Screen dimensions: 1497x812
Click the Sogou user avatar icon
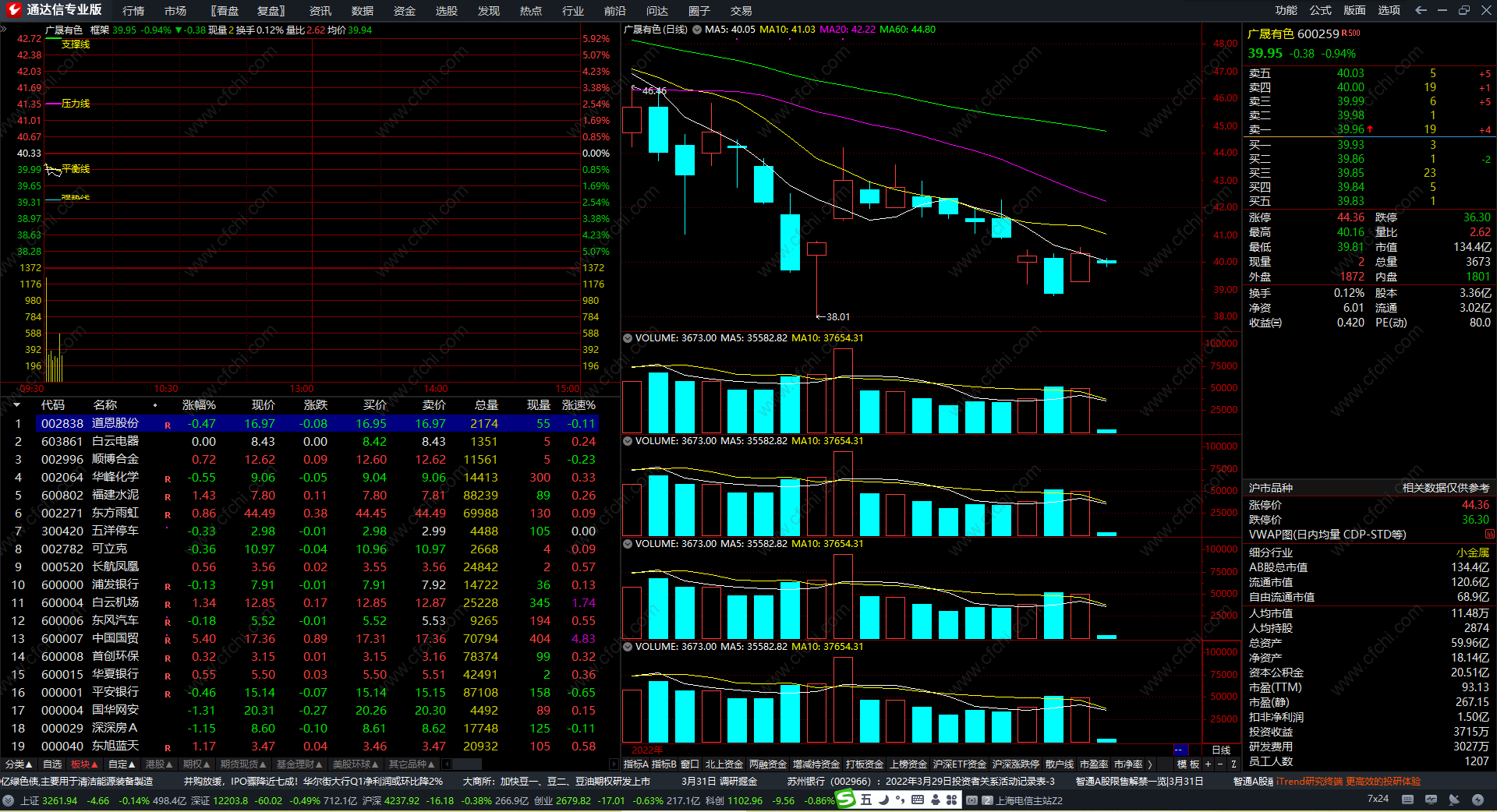[935, 800]
